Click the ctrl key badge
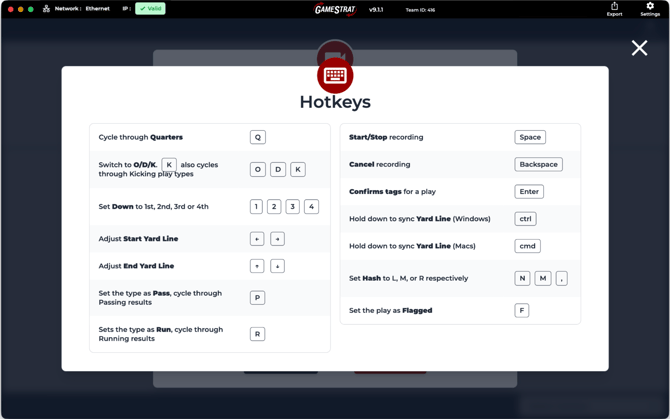This screenshot has width=670, height=419. [x=525, y=219]
